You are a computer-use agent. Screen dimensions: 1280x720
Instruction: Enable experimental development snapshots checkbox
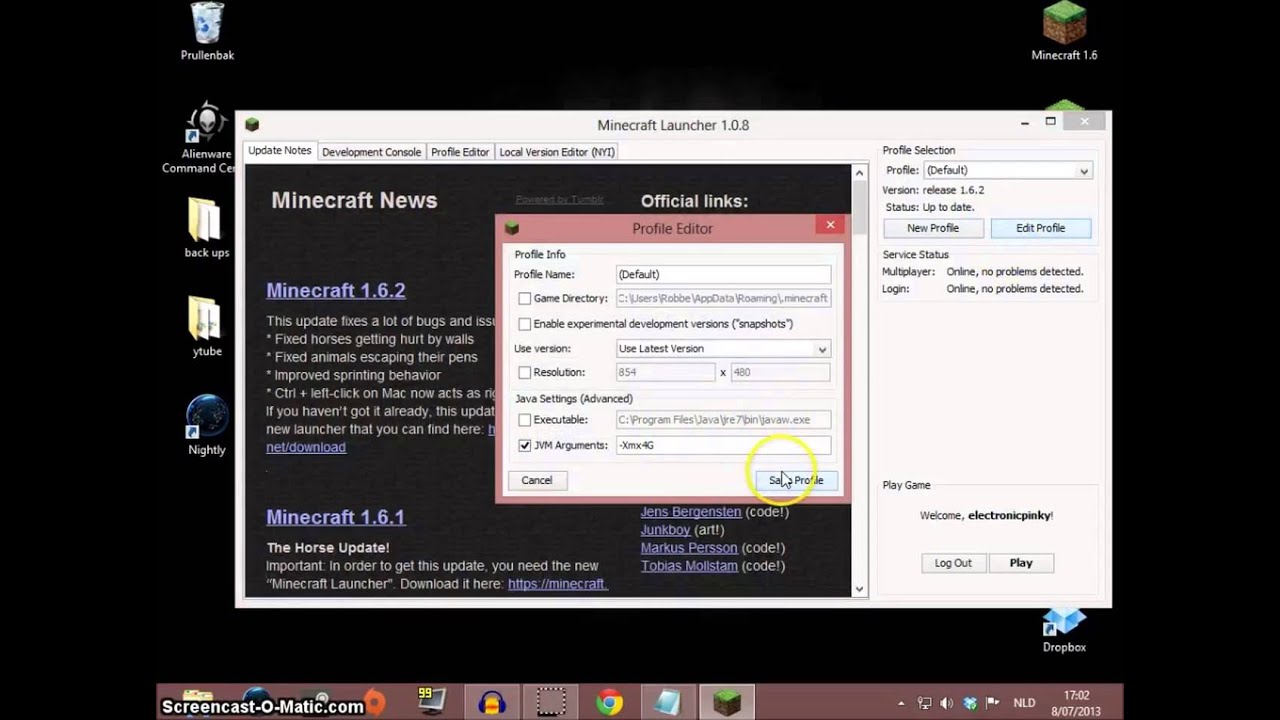[x=525, y=324]
